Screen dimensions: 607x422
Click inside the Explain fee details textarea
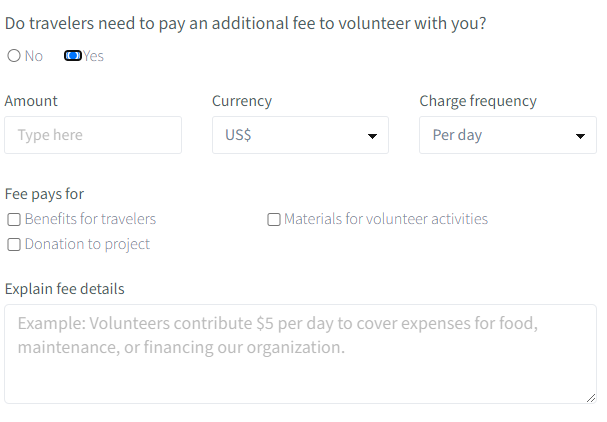300,354
